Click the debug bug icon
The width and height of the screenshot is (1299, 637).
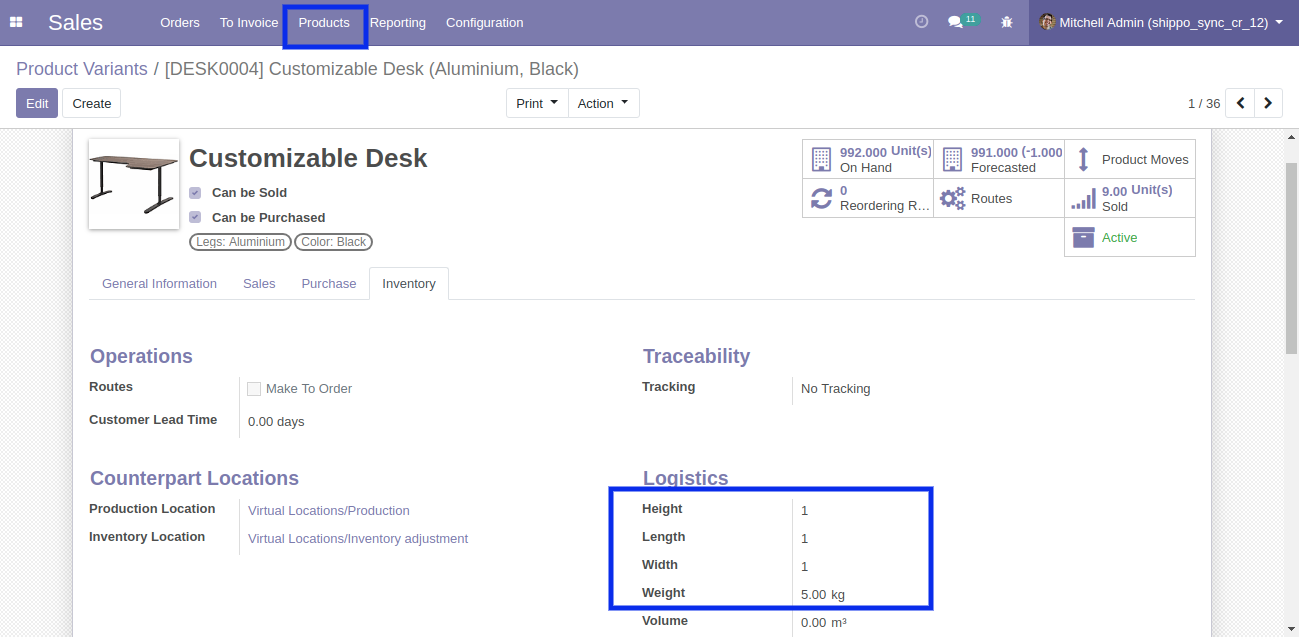[1007, 22]
